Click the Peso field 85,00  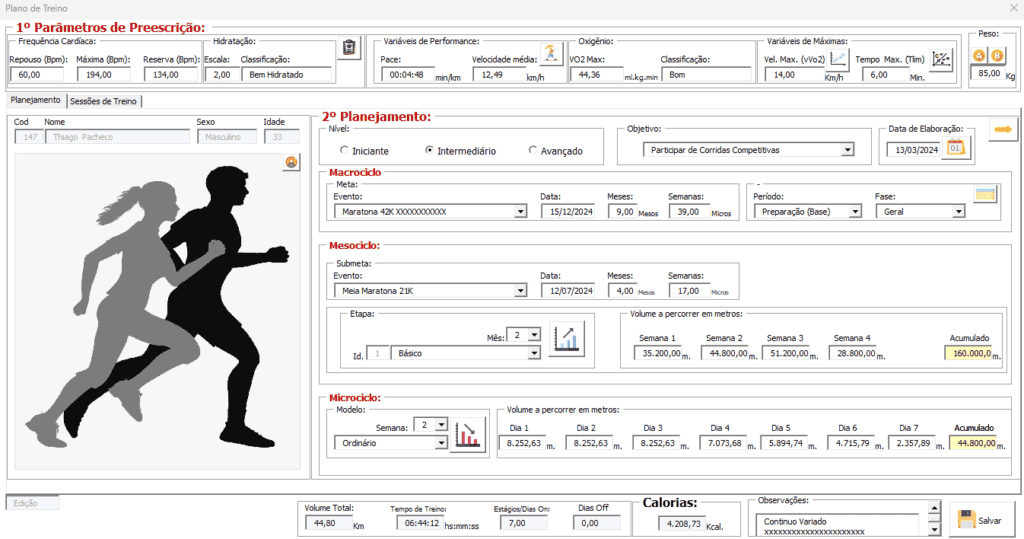988,73
